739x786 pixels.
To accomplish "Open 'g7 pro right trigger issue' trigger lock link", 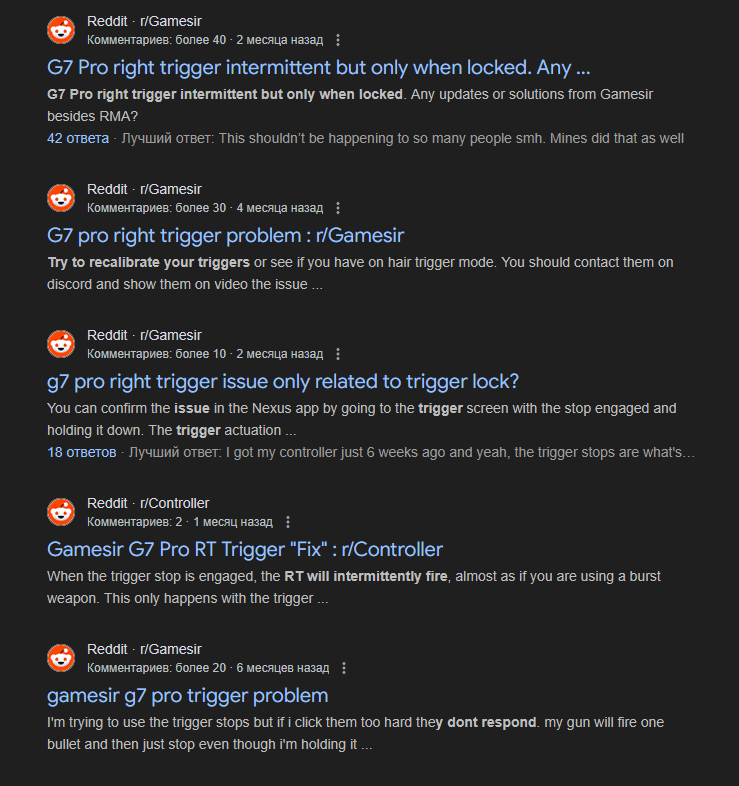I will click(x=283, y=381).
